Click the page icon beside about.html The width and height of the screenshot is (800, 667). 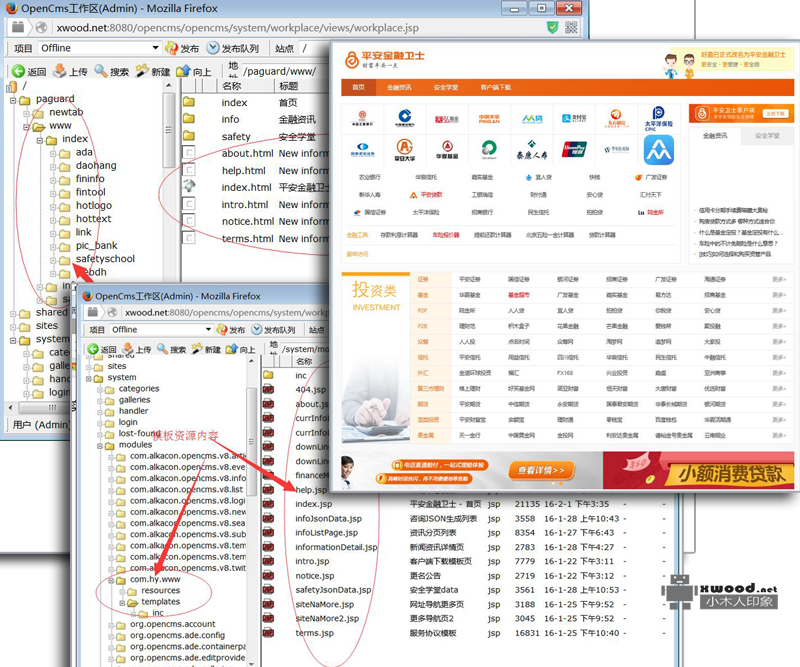[189, 153]
